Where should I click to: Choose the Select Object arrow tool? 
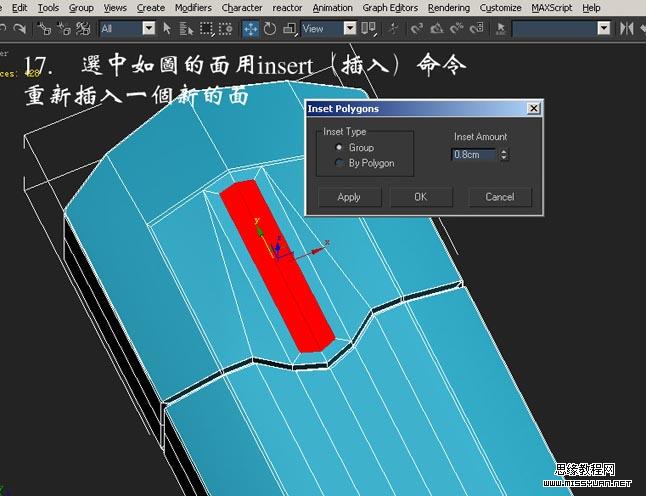(166, 28)
